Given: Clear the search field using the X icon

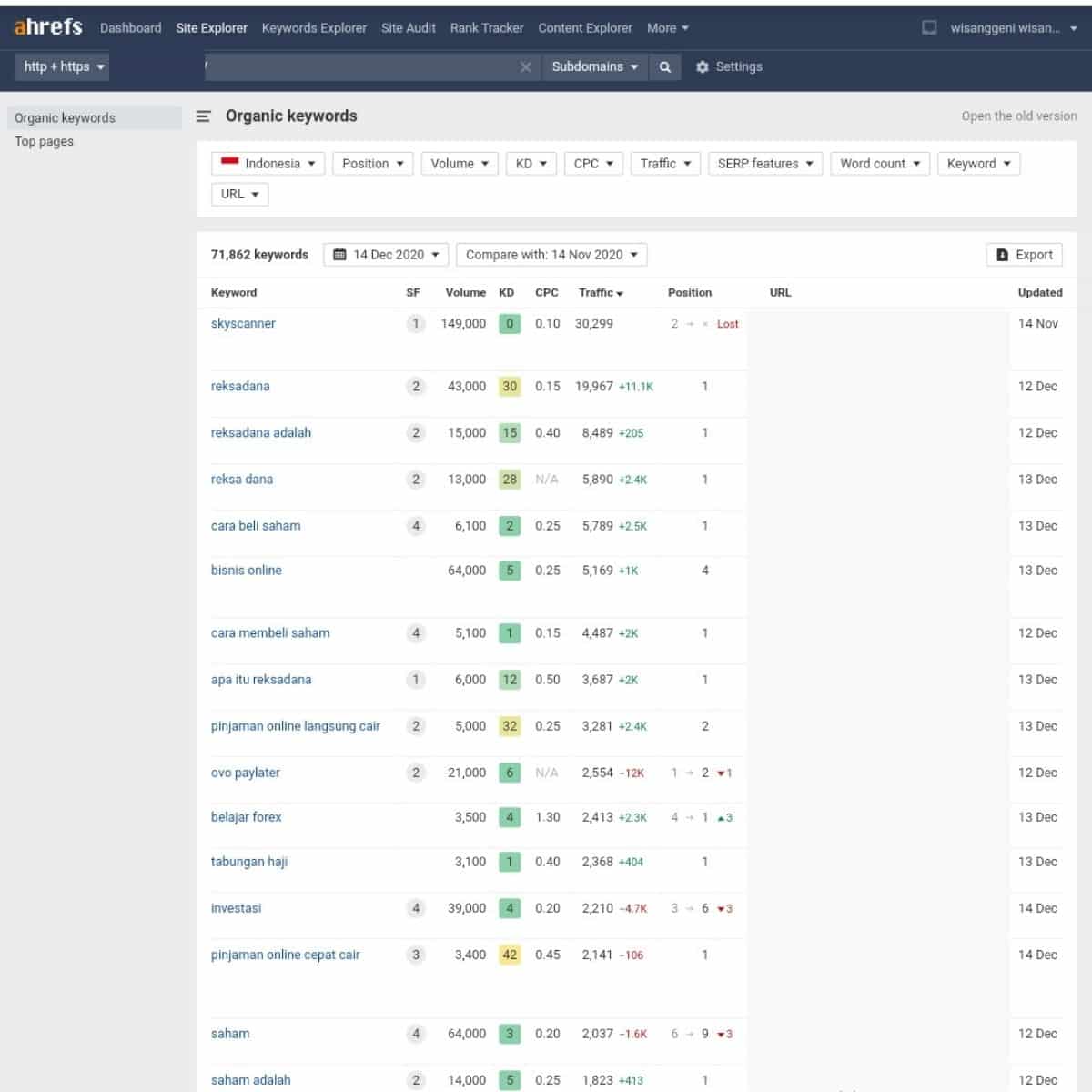Looking at the screenshot, I should [x=526, y=66].
